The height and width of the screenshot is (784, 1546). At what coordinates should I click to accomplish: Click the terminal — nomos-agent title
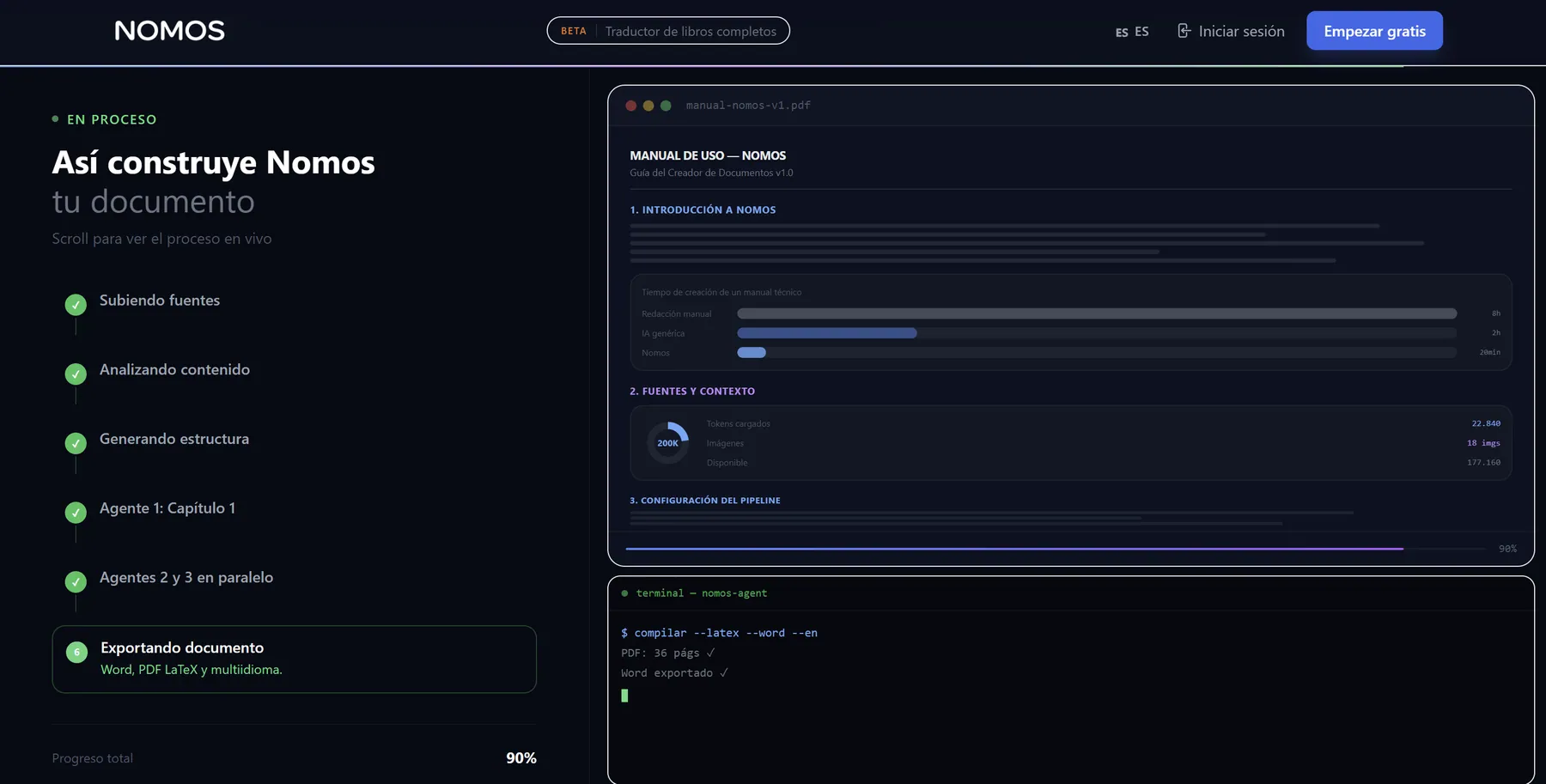click(702, 593)
